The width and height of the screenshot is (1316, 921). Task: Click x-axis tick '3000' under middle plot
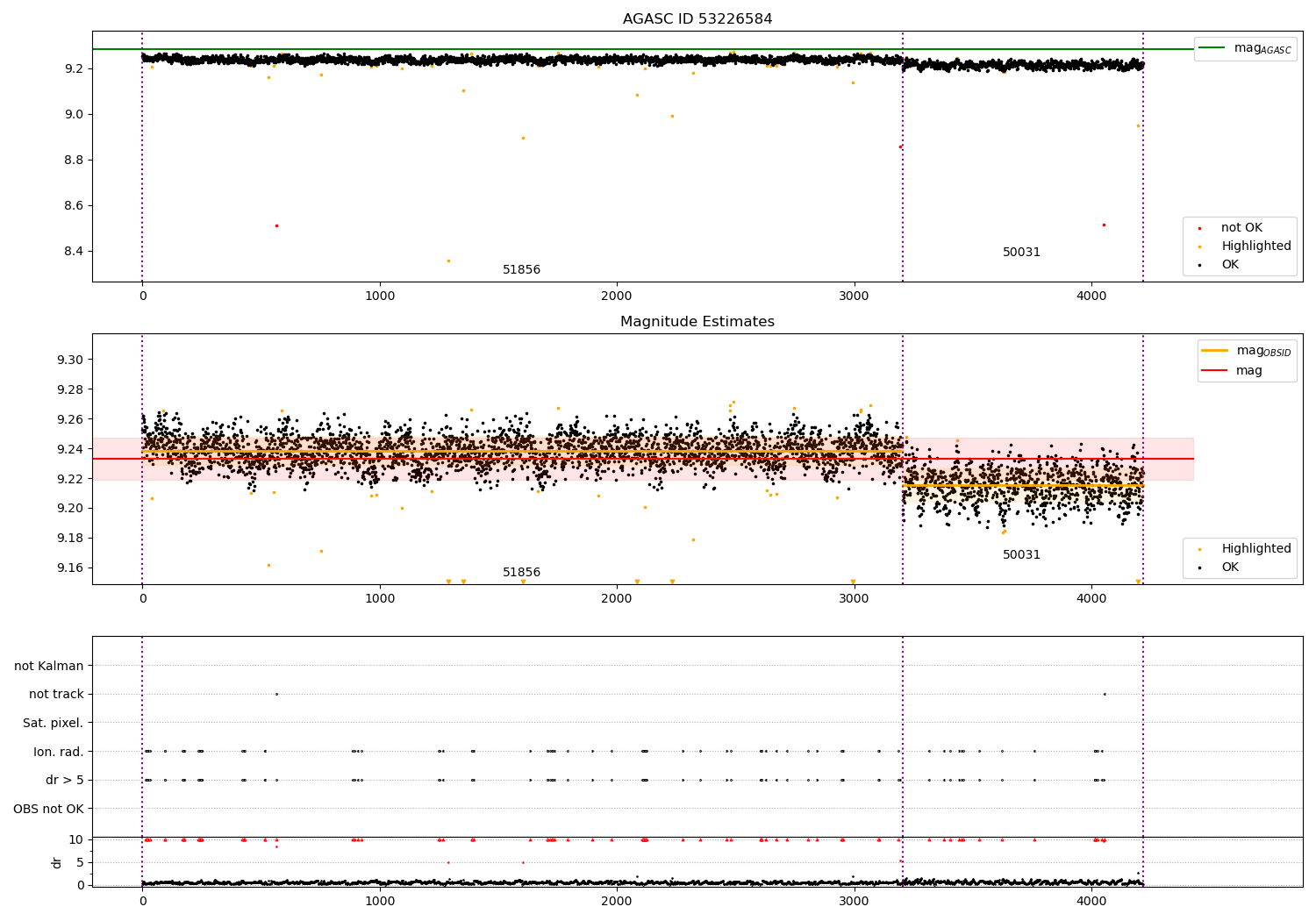coord(855,599)
